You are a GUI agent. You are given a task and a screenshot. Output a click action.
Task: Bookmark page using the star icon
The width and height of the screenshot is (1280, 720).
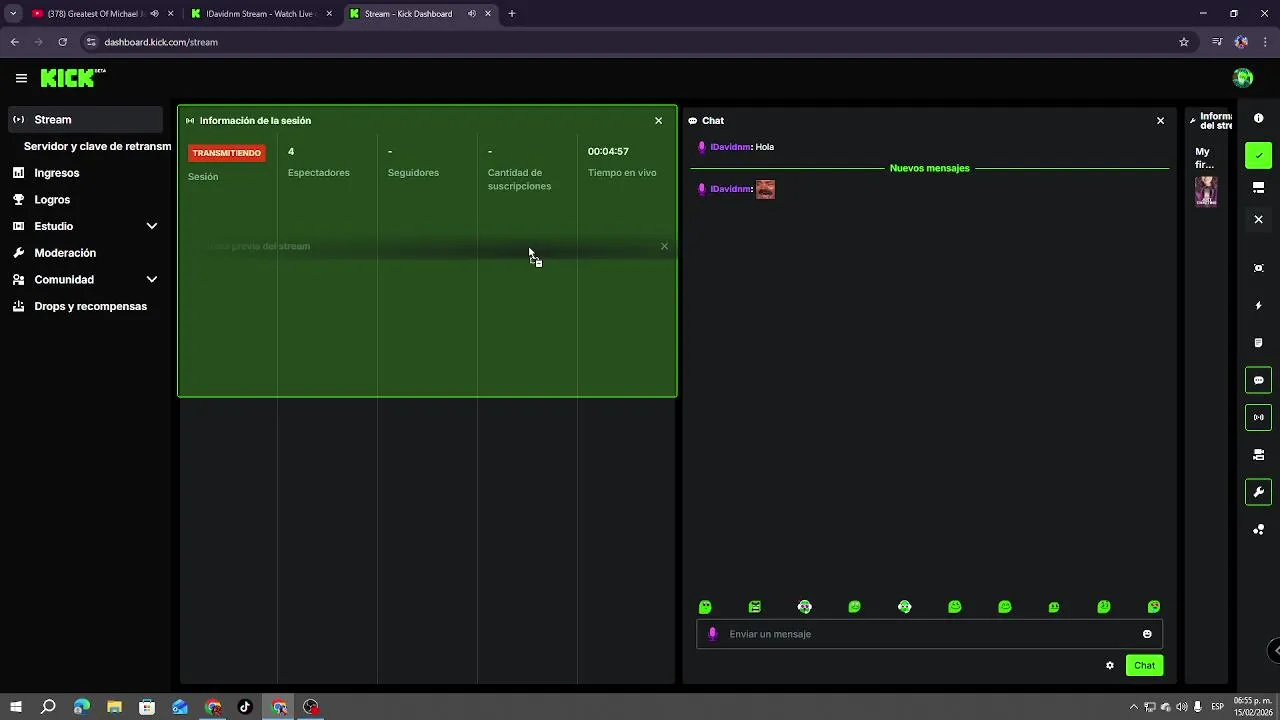tap(1184, 42)
